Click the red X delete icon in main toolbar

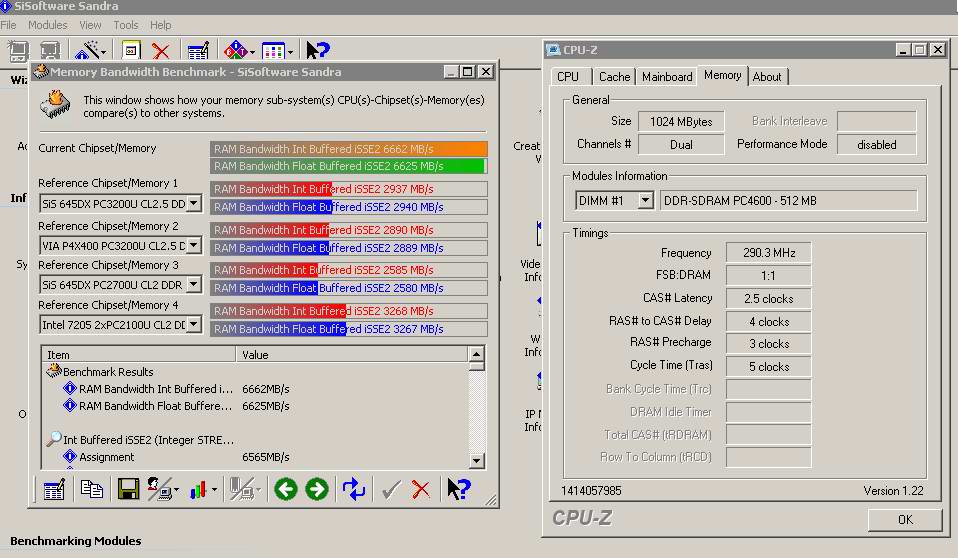tap(161, 50)
